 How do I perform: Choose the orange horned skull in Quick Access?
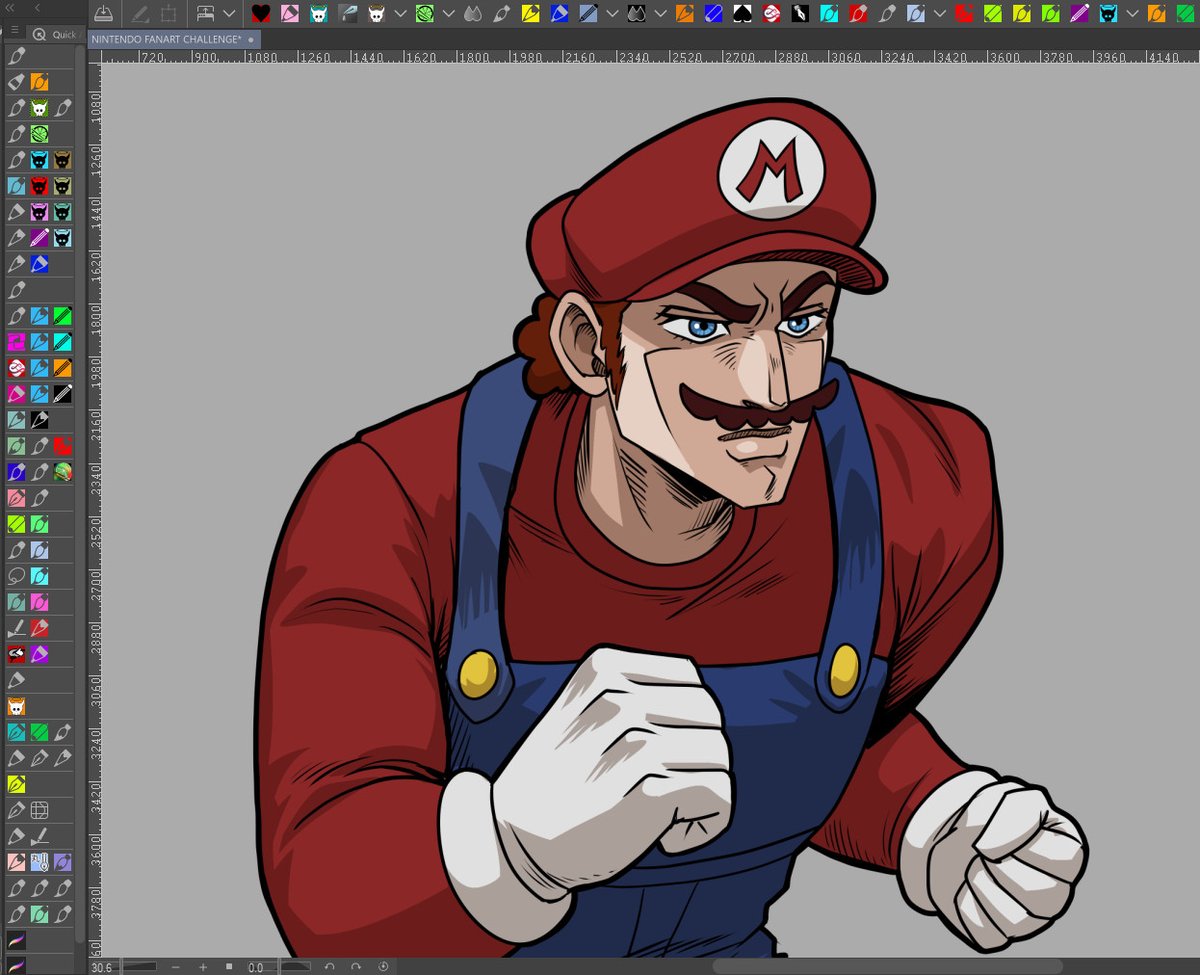click(16, 706)
